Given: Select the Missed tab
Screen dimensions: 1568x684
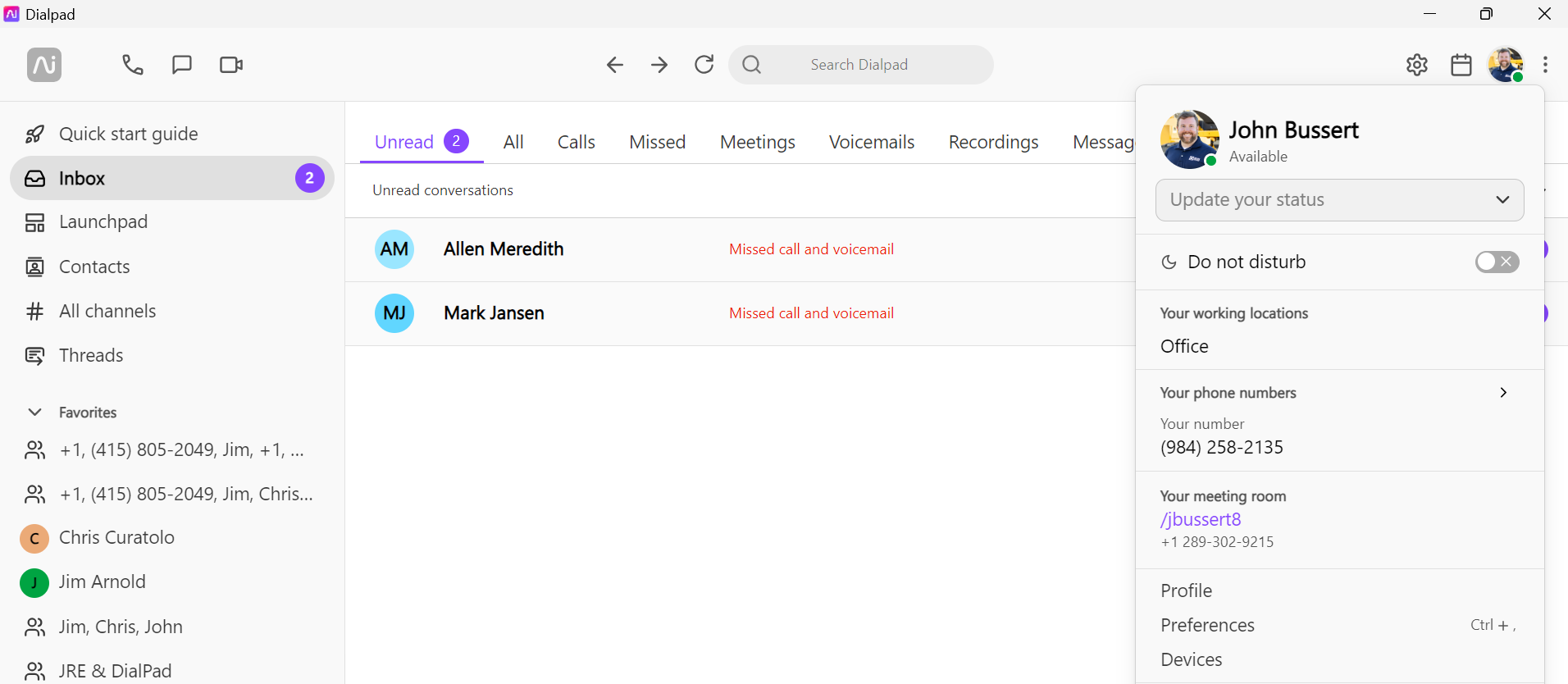Looking at the screenshot, I should point(657,142).
